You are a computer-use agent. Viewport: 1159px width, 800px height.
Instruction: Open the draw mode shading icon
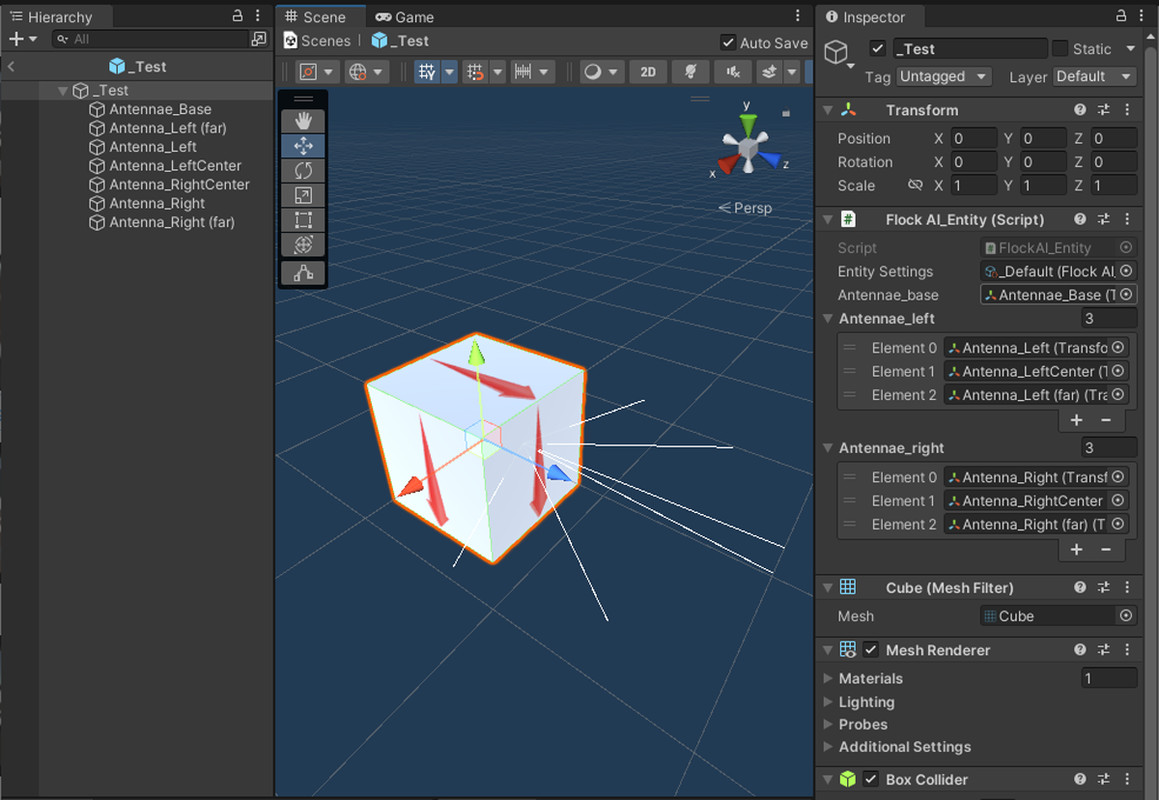pos(593,72)
